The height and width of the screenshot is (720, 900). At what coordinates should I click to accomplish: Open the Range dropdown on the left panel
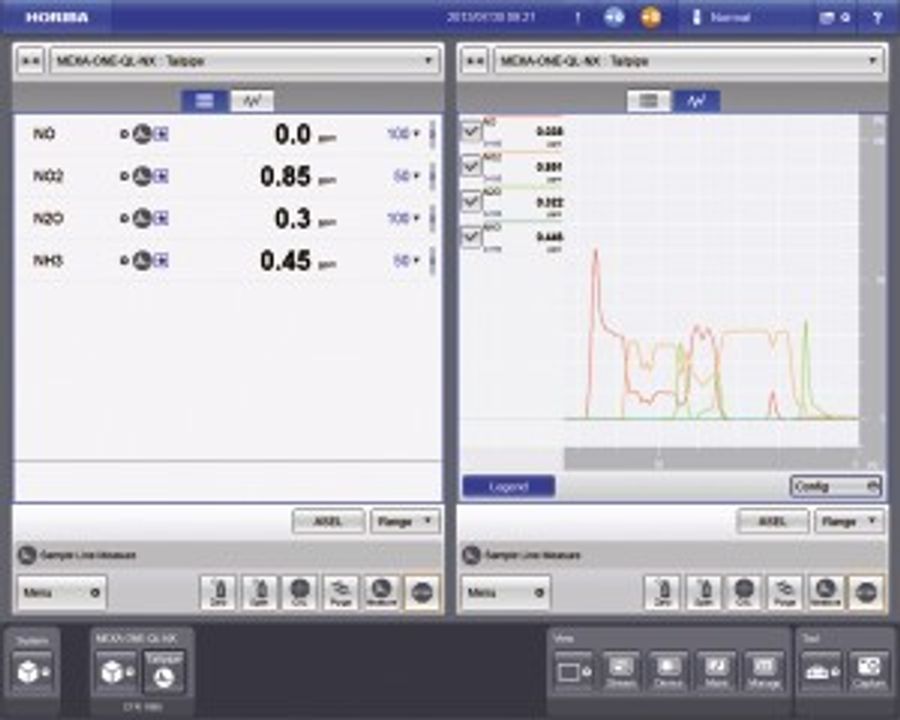pyautogui.click(x=404, y=521)
